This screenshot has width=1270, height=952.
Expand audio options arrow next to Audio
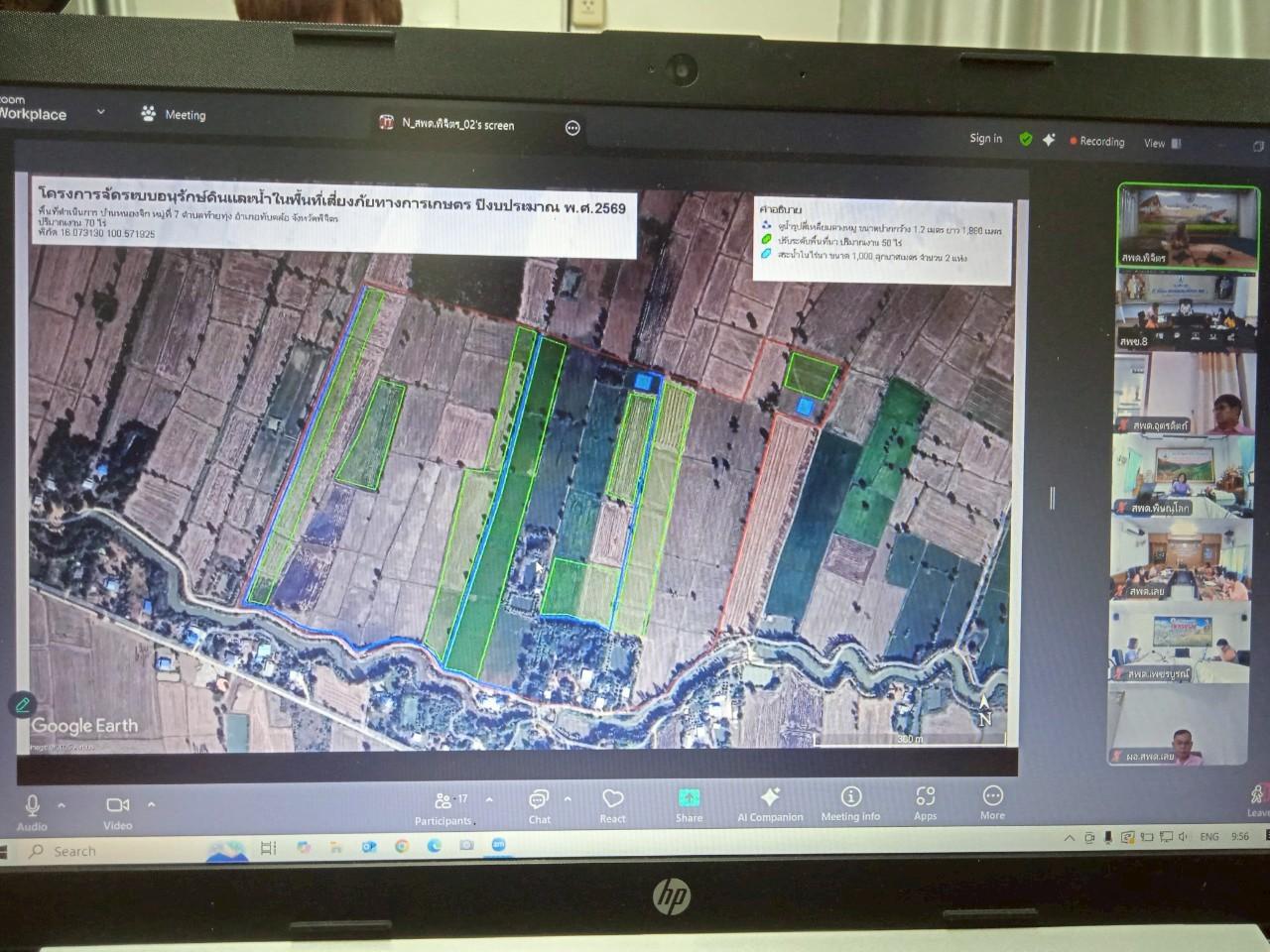tap(62, 805)
